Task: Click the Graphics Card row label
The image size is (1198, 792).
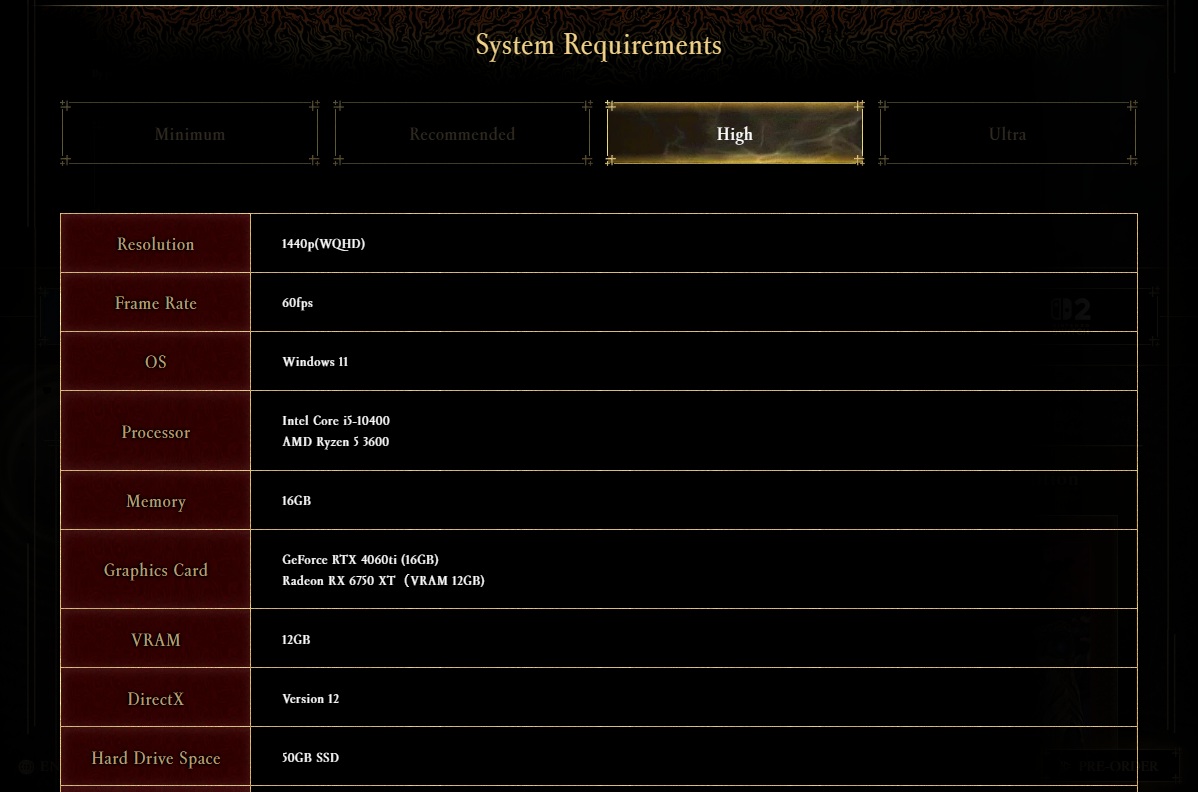Action: (x=156, y=570)
